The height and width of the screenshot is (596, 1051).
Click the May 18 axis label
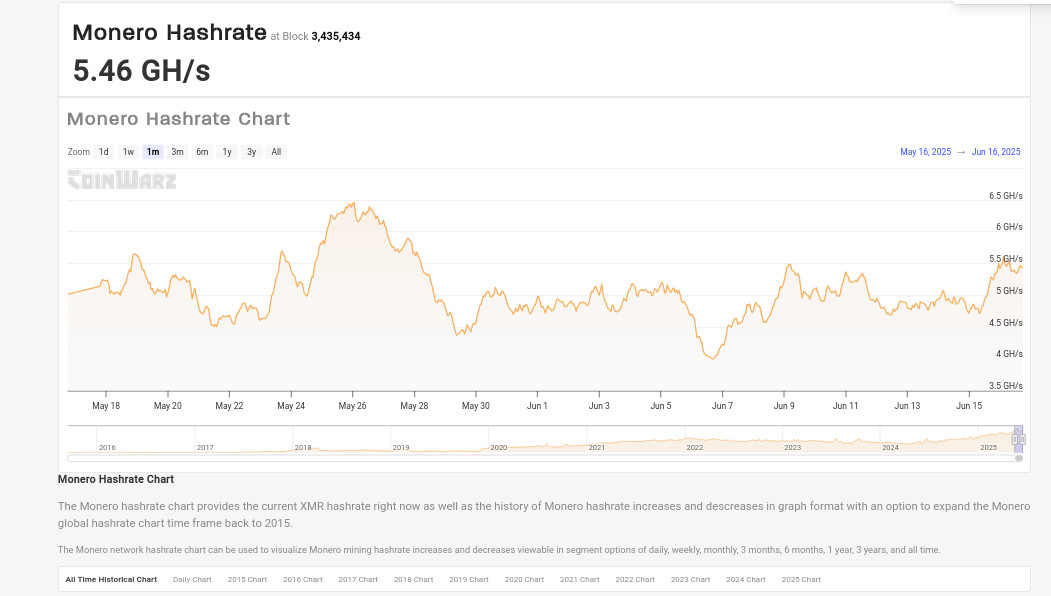tap(106, 406)
